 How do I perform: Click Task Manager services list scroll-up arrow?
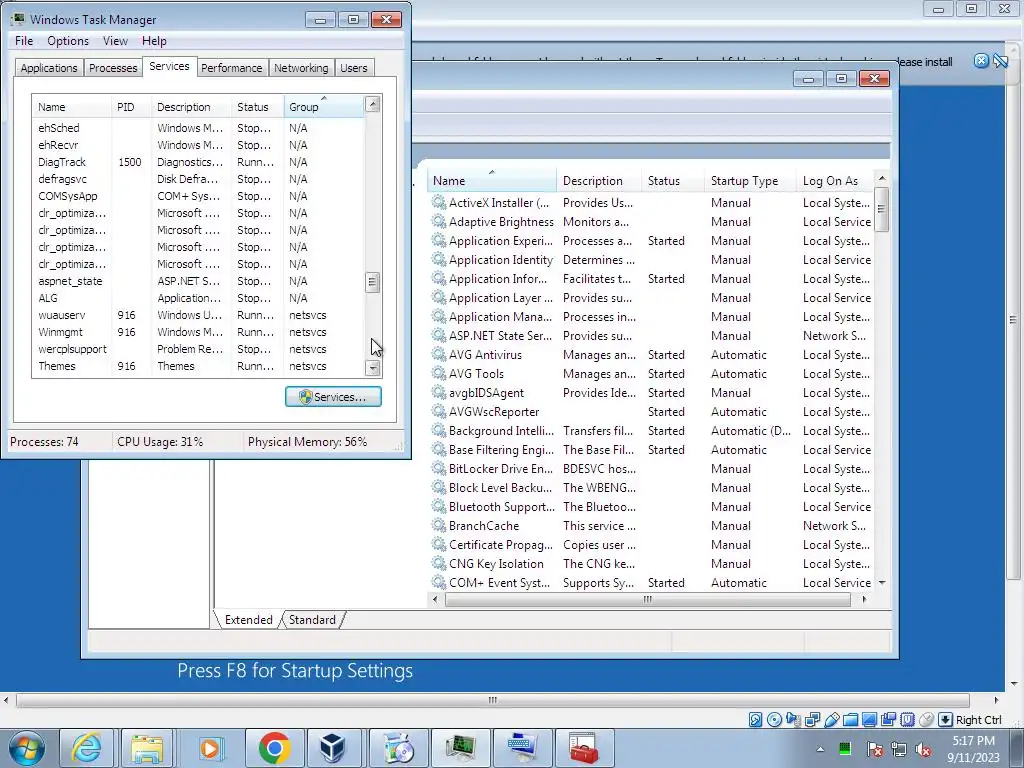tap(372, 104)
